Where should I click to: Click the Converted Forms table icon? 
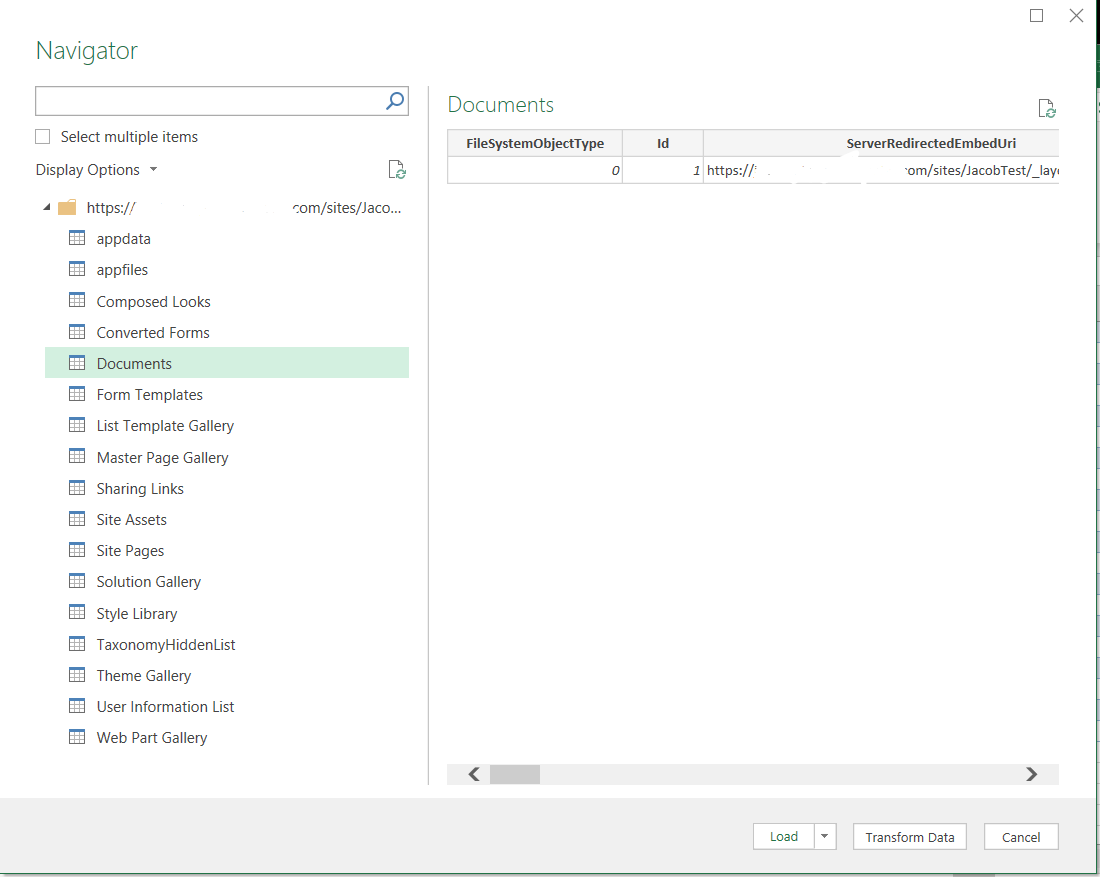[77, 332]
